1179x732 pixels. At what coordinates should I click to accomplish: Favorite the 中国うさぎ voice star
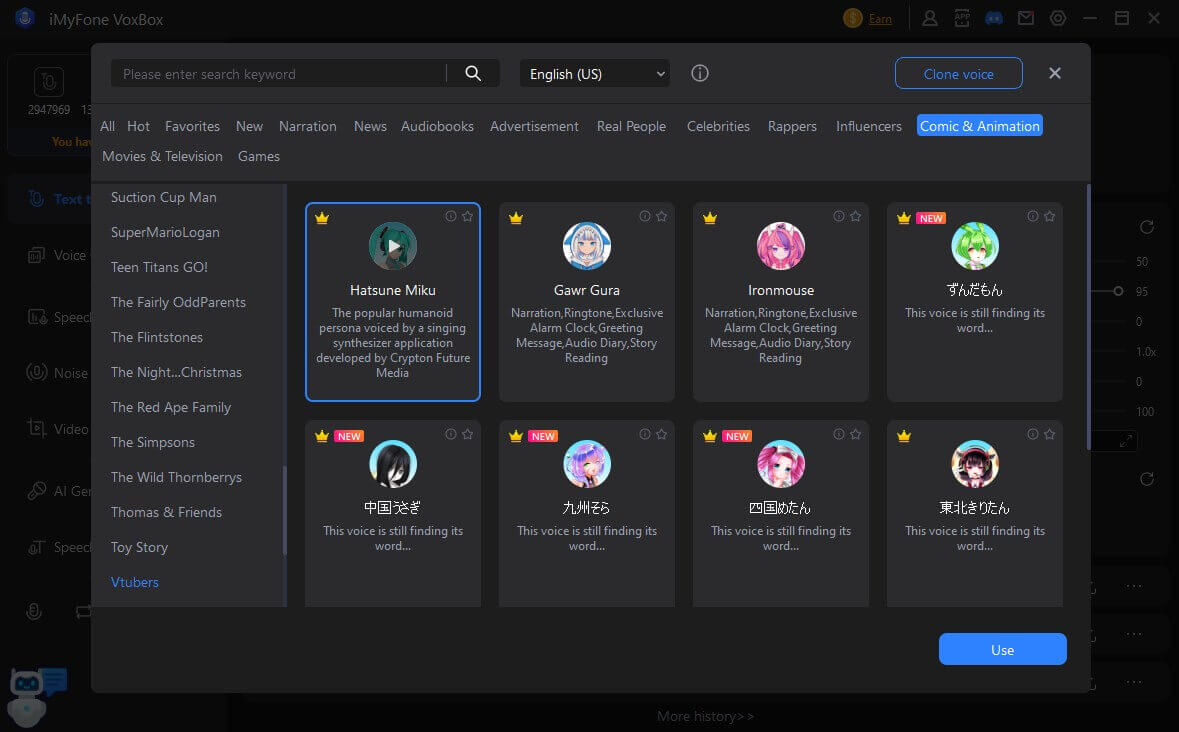click(x=468, y=434)
